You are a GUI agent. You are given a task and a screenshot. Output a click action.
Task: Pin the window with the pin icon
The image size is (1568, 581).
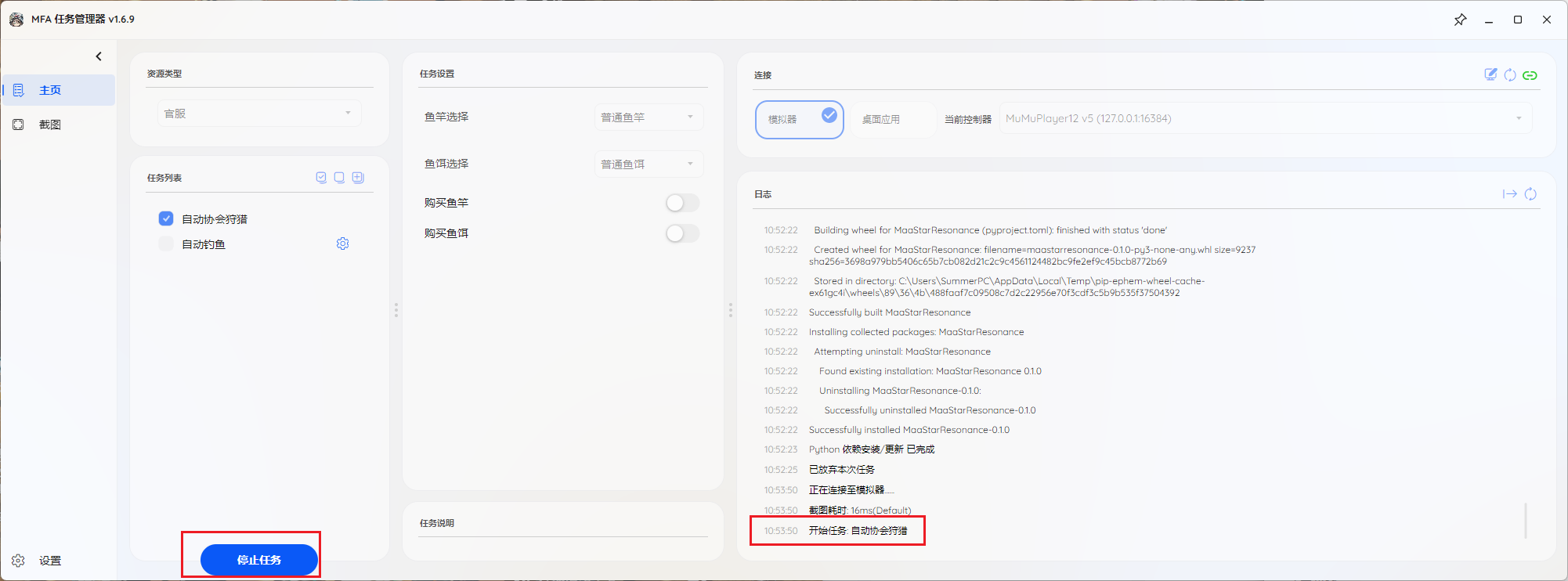click(x=1460, y=20)
